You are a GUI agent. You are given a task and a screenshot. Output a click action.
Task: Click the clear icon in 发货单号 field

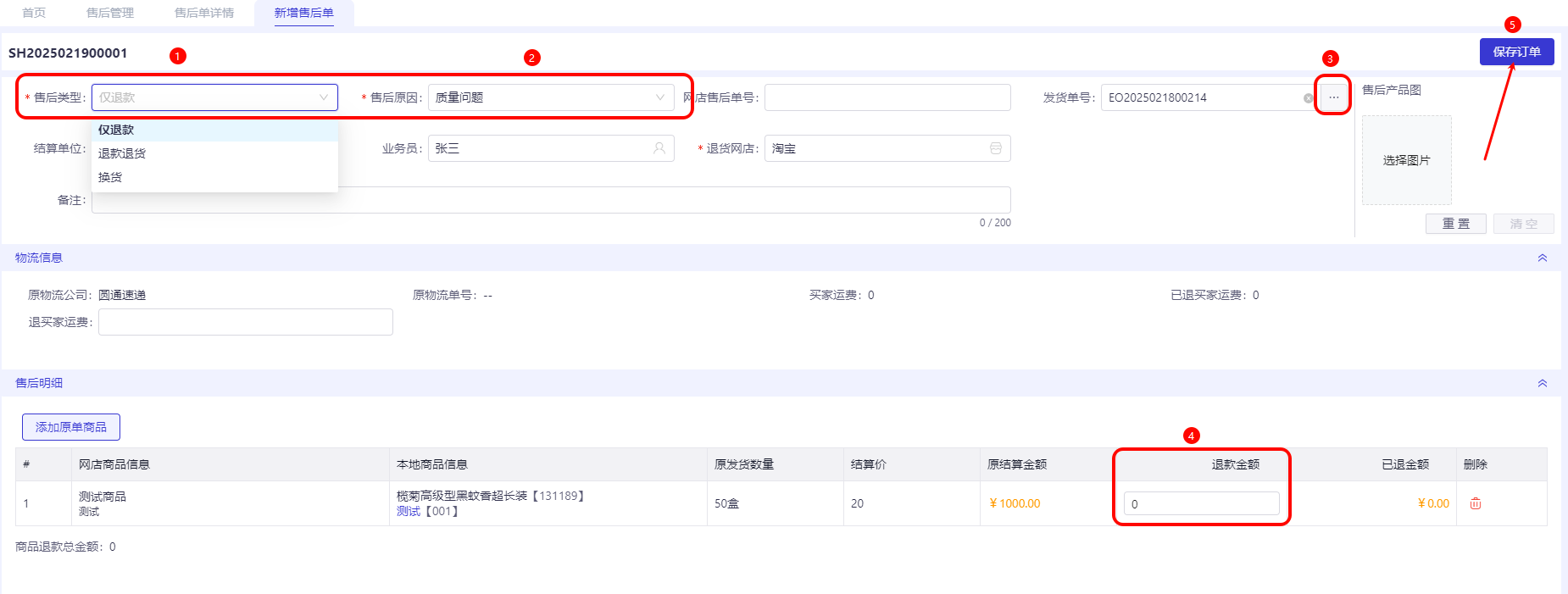click(1308, 98)
